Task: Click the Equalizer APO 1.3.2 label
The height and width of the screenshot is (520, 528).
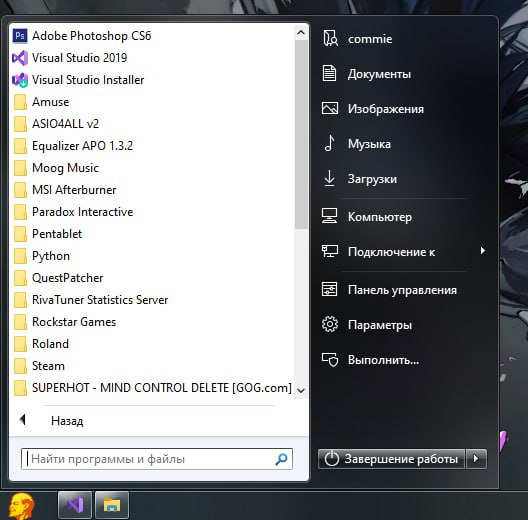Action: pos(82,146)
